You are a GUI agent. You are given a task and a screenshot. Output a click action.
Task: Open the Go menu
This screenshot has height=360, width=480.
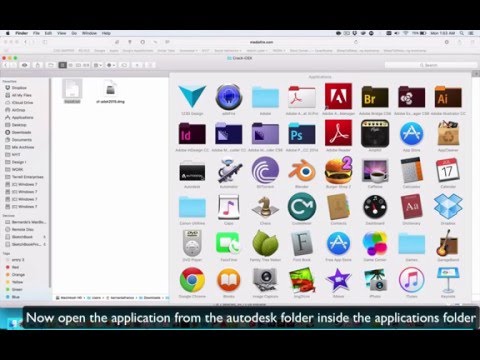point(74,33)
